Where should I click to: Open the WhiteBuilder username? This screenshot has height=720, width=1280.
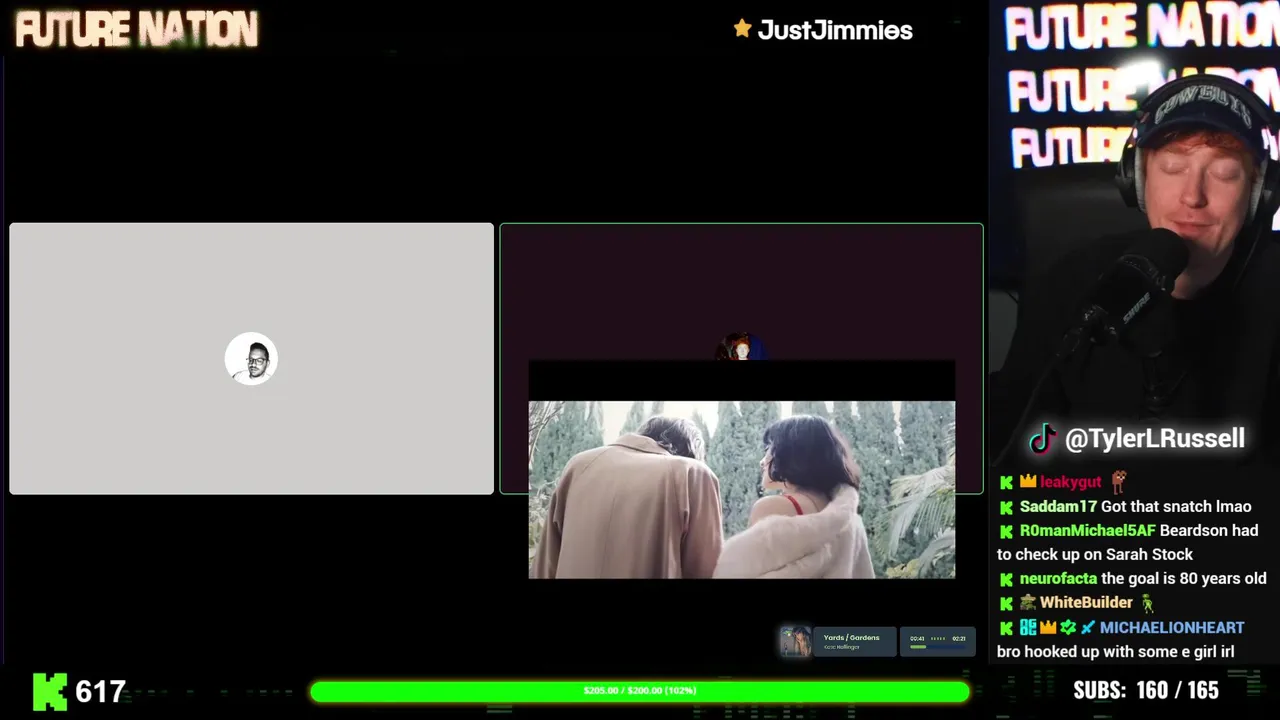(1086, 603)
